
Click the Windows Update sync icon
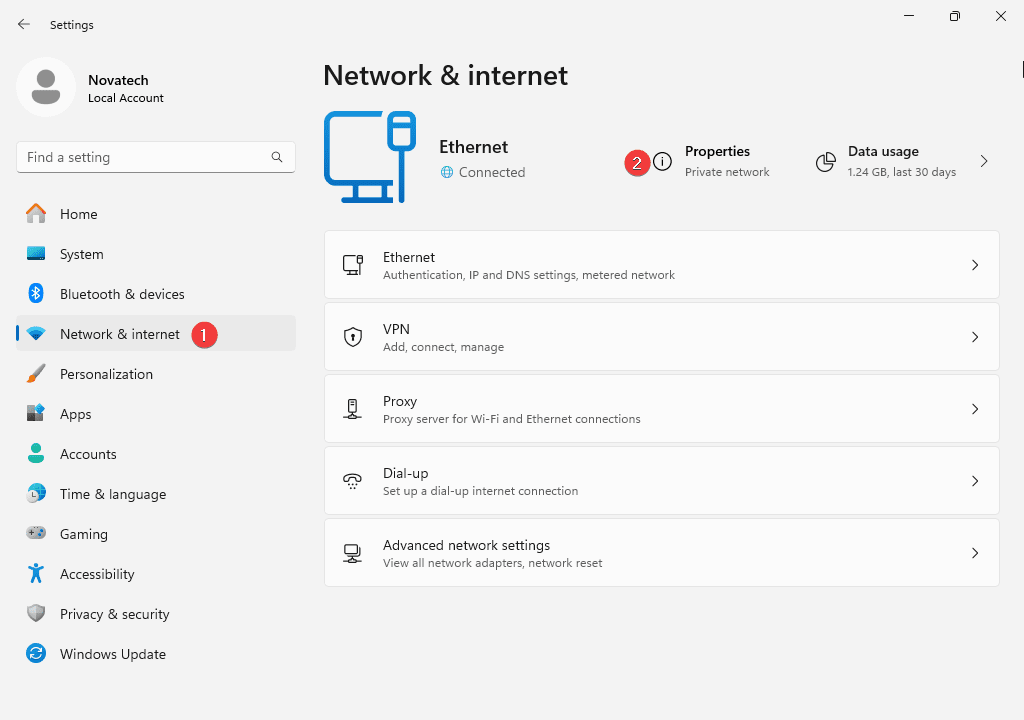click(36, 654)
